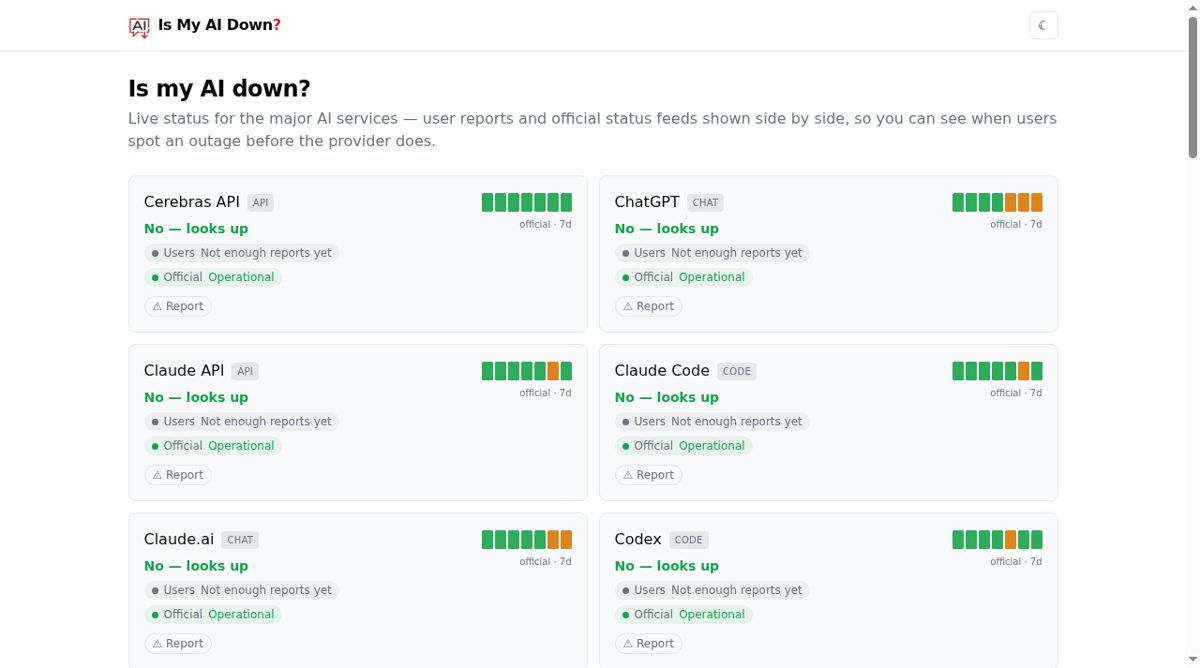1200x668 pixels.
Task: Click Codex Users not enough reports pill
Action: (x=712, y=590)
